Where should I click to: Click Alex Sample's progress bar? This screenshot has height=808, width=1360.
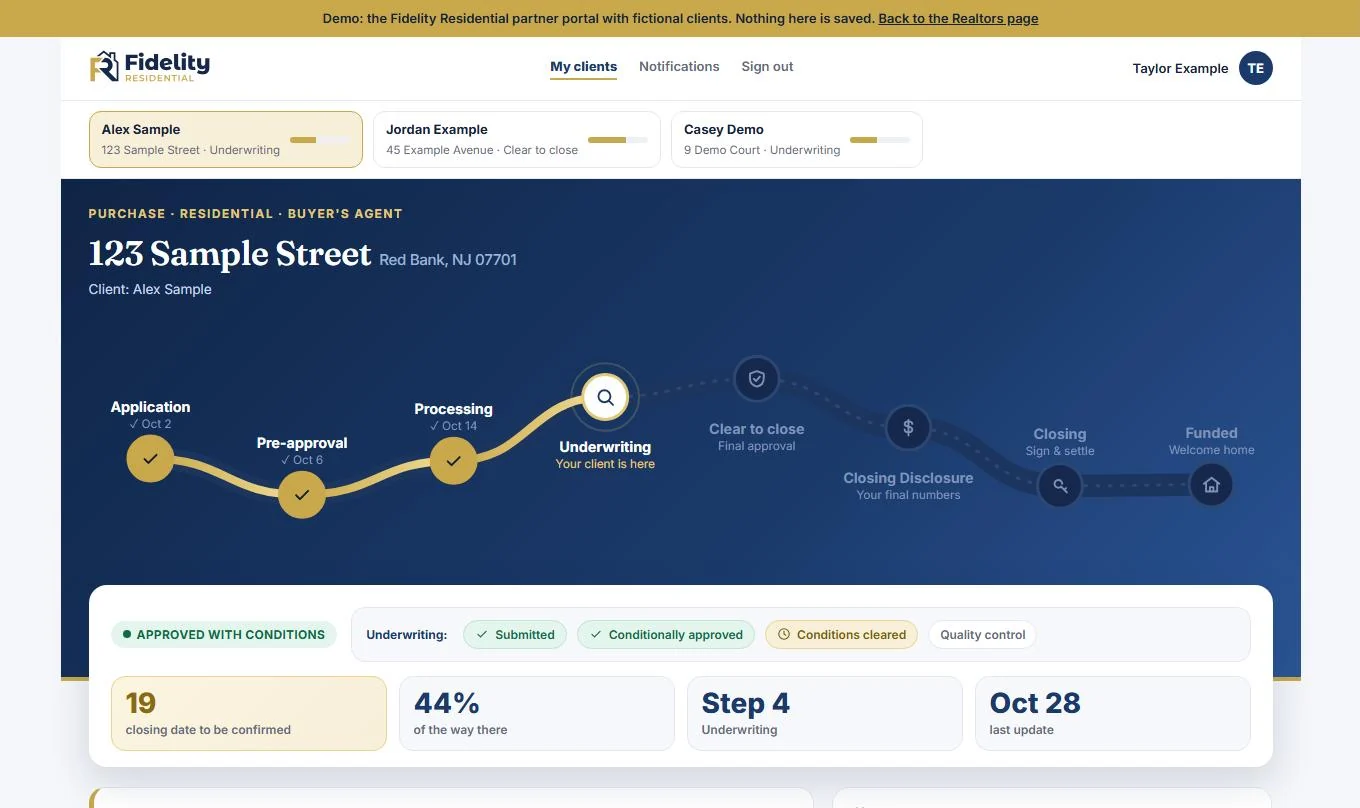pos(320,140)
